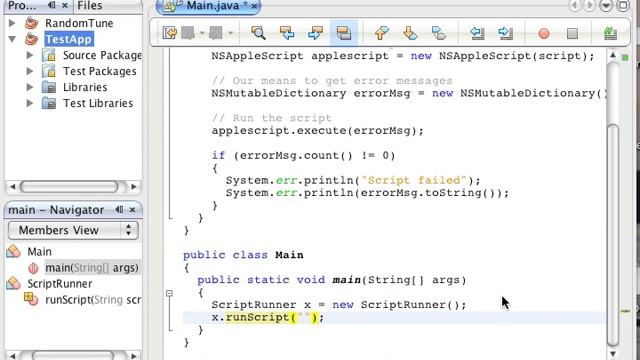
Task: Select Libraries in project tree
Action: [x=85, y=87]
